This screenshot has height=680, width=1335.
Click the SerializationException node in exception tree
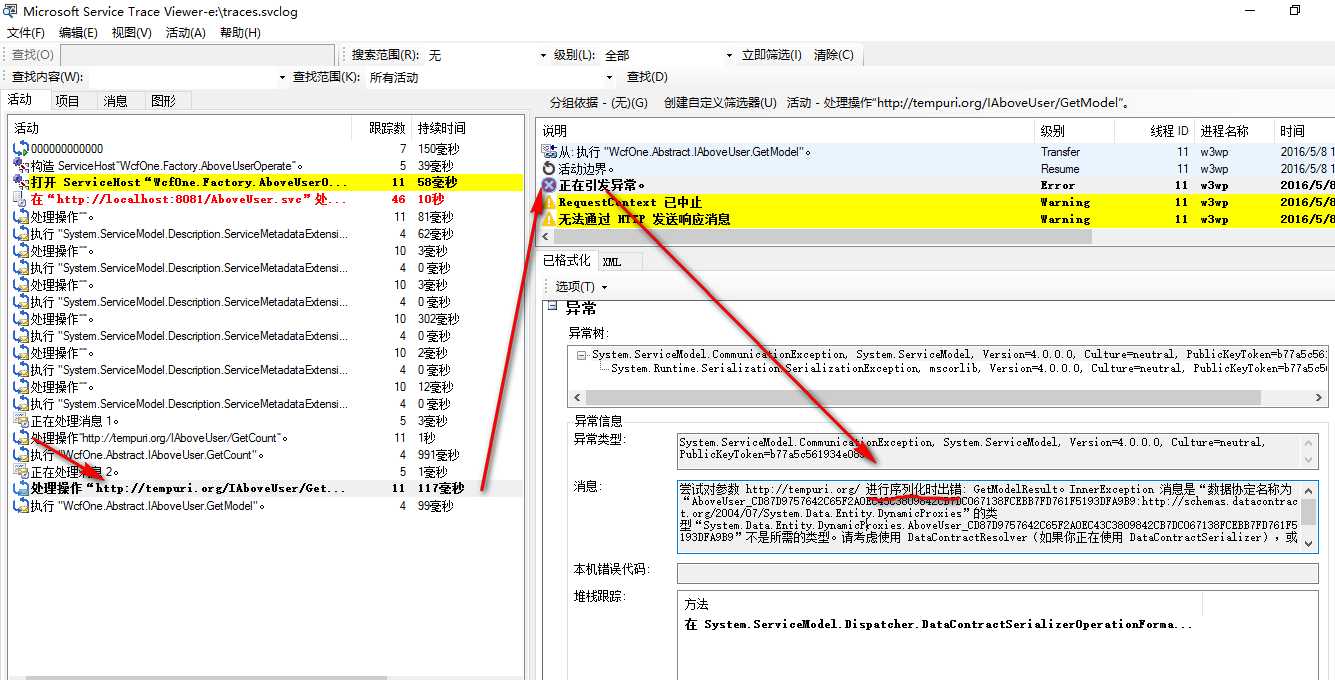(969, 368)
